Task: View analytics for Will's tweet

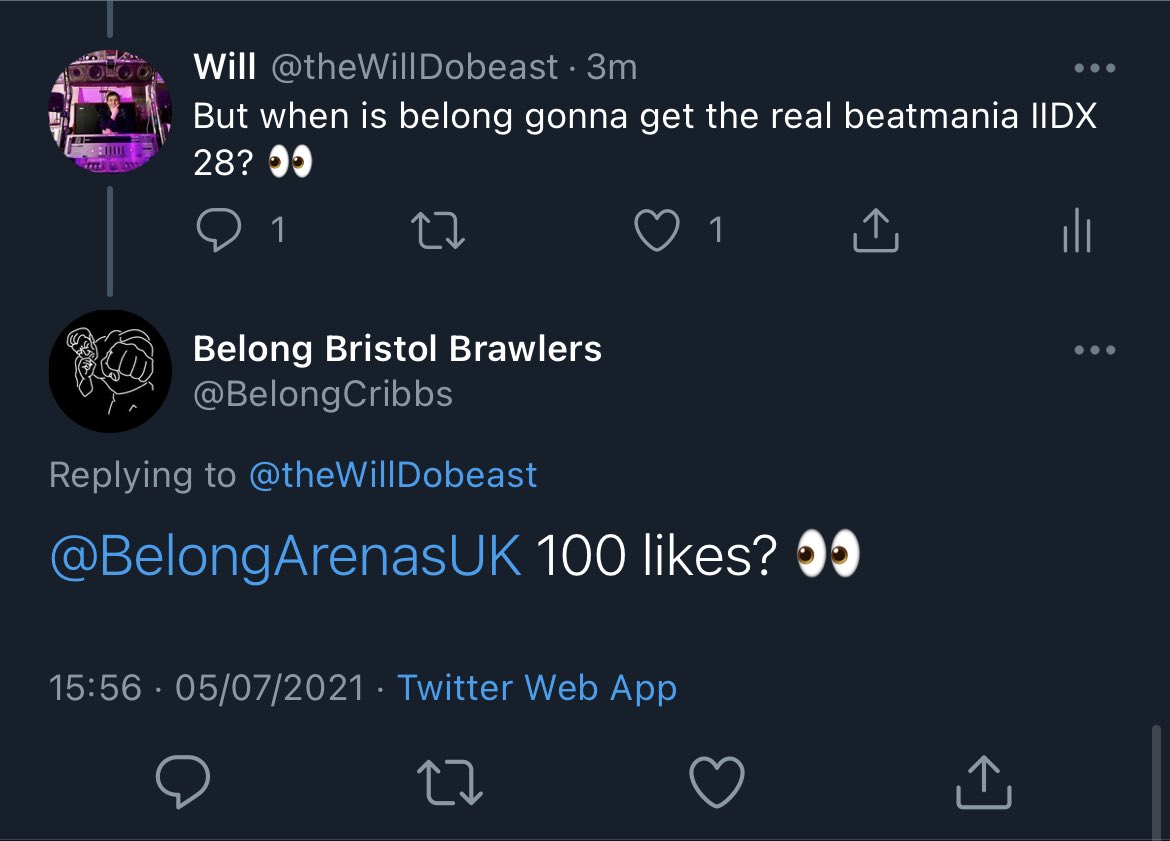Action: [1077, 231]
